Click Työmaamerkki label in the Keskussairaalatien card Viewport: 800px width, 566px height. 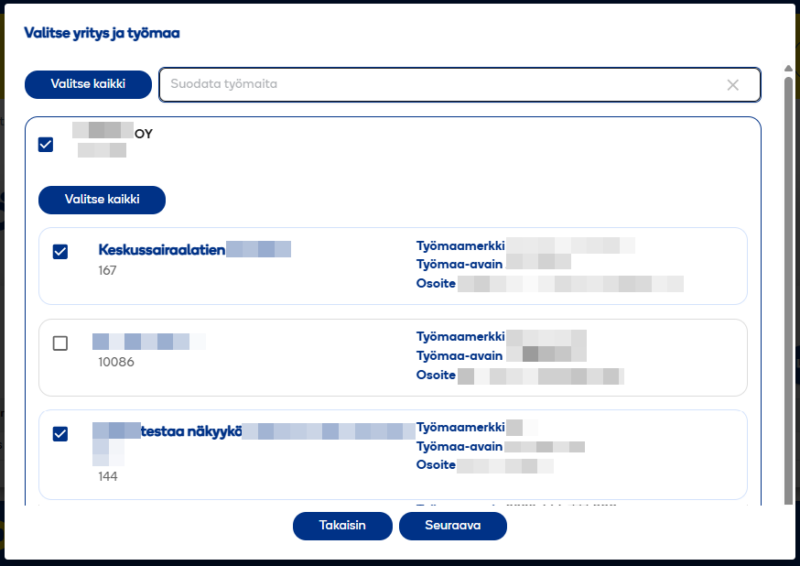[460, 245]
